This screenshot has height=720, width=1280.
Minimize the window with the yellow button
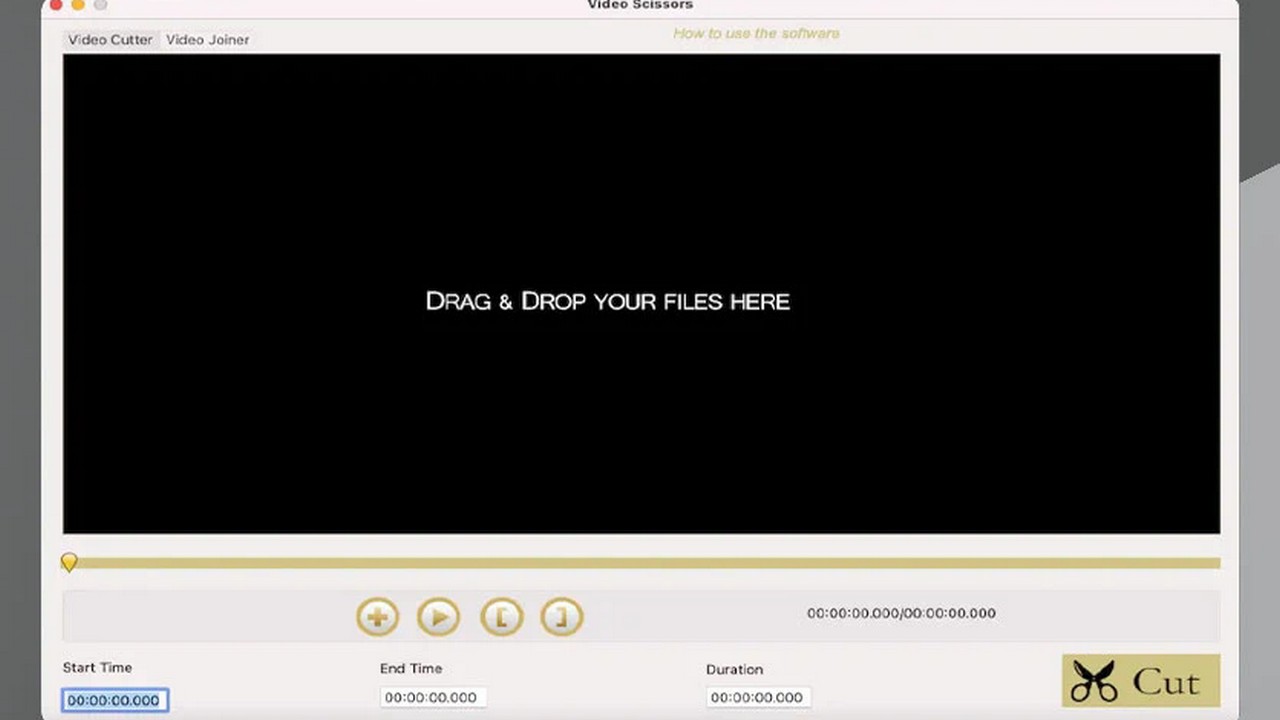[x=78, y=4]
